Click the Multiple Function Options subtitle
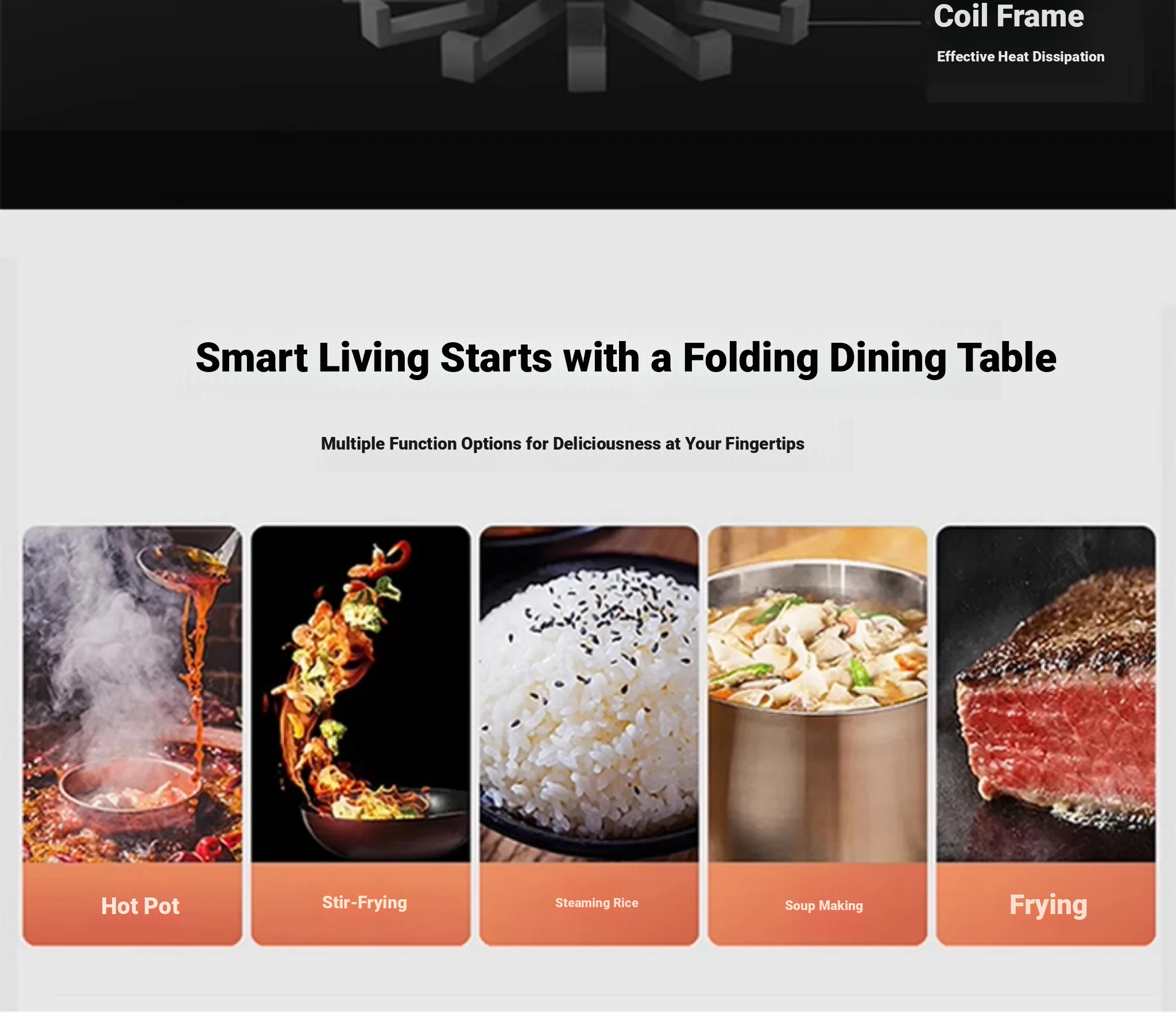The height and width of the screenshot is (1018, 1176). click(x=562, y=444)
